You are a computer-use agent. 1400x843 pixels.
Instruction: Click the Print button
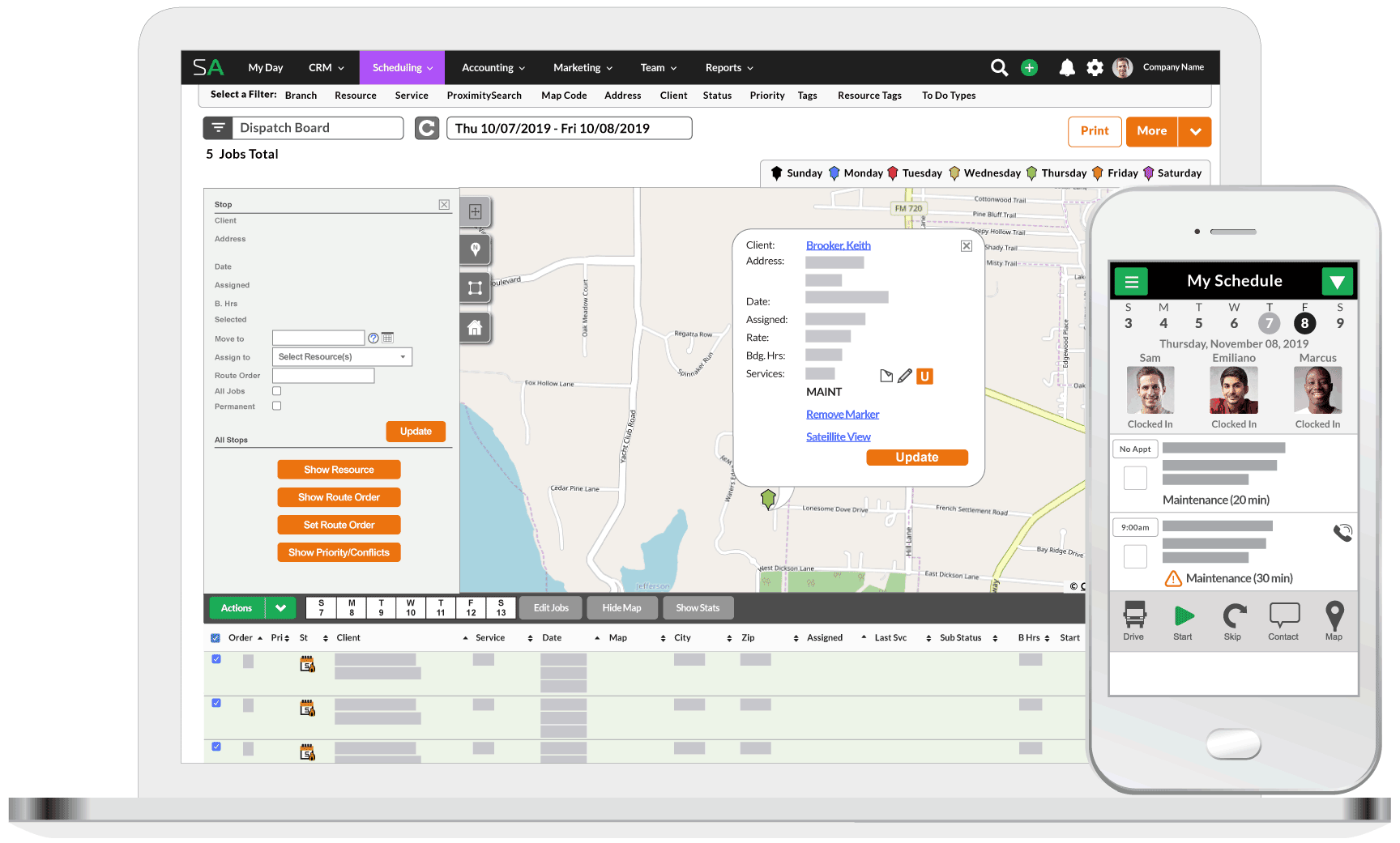[1095, 131]
